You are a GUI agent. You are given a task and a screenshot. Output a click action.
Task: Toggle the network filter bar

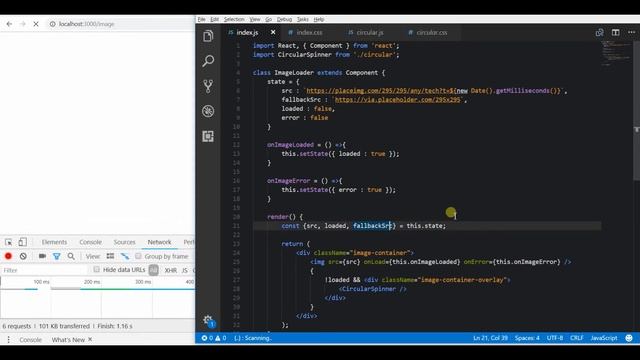point(57,256)
